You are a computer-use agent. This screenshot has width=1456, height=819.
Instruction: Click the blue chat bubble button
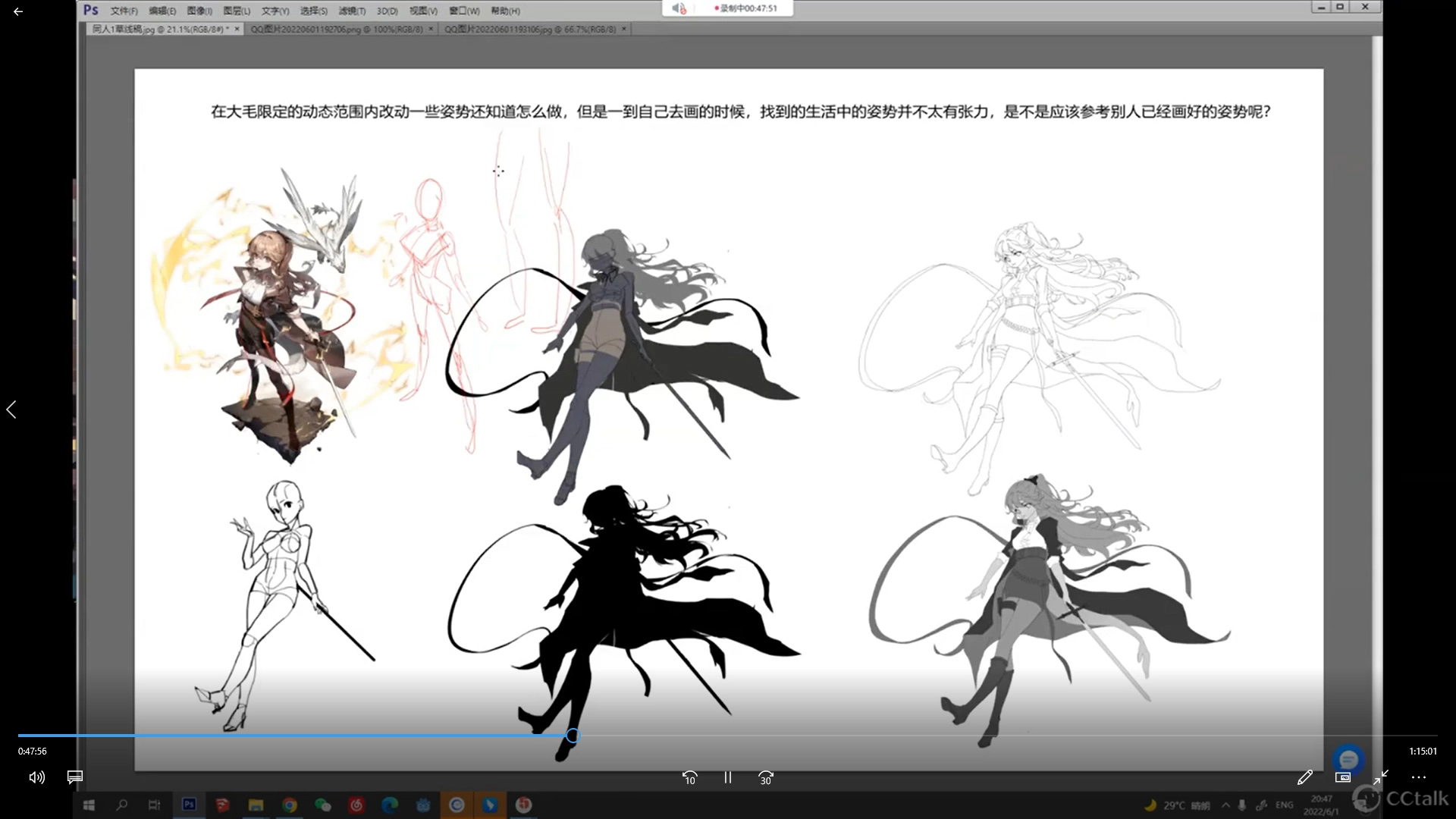pyautogui.click(x=1348, y=759)
